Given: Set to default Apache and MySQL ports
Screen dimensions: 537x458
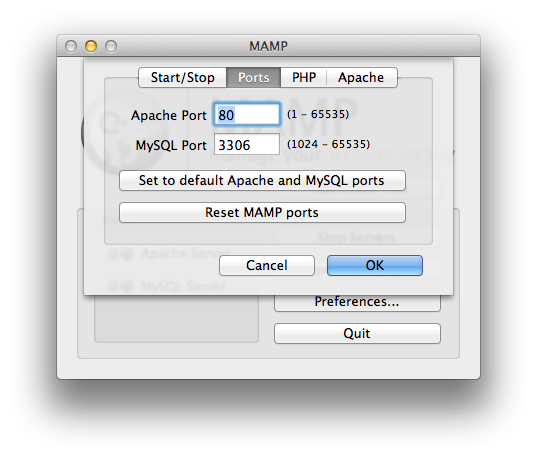Looking at the screenshot, I should click(262, 180).
